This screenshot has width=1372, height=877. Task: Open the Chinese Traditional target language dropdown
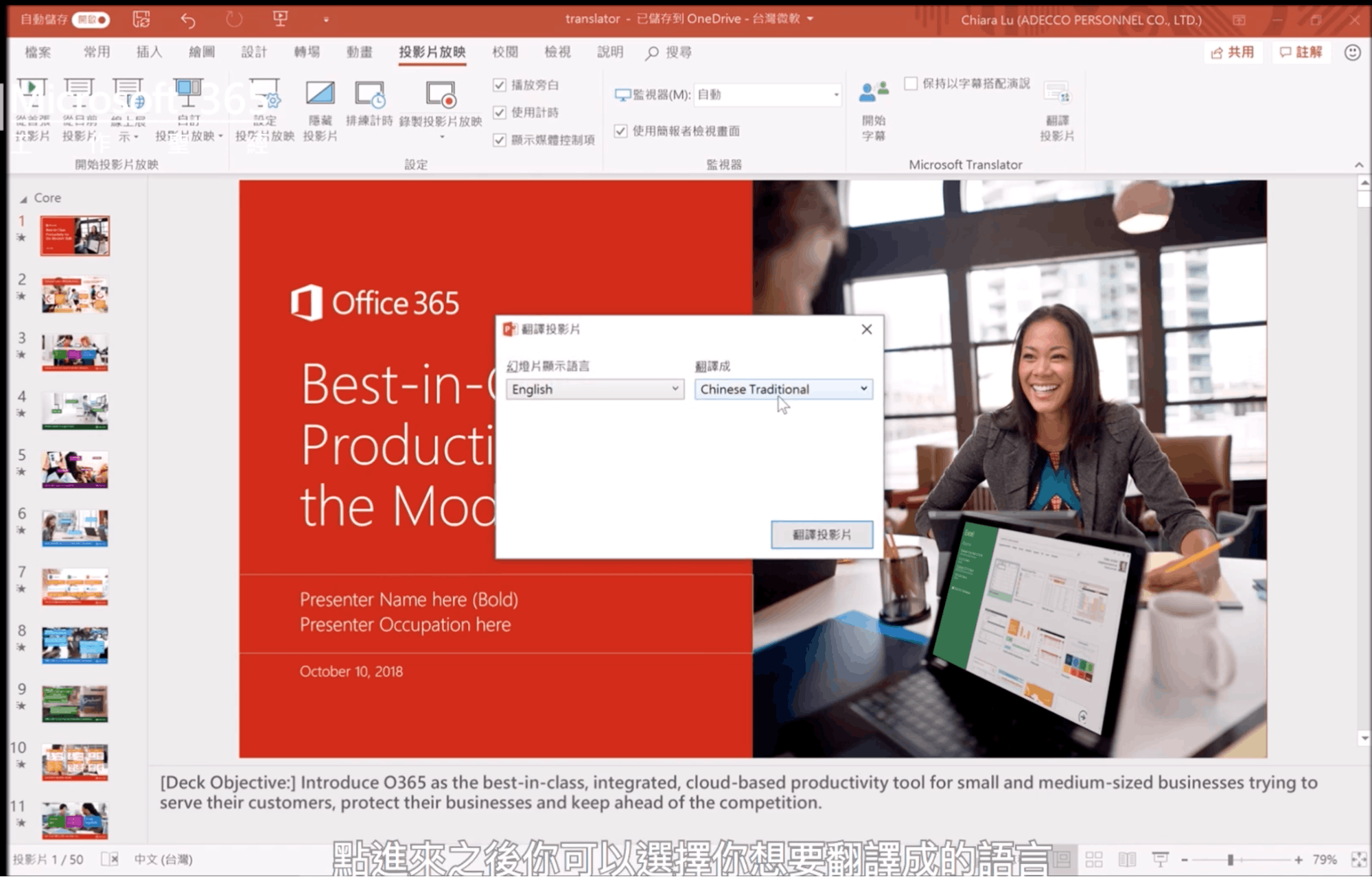coord(783,389)
